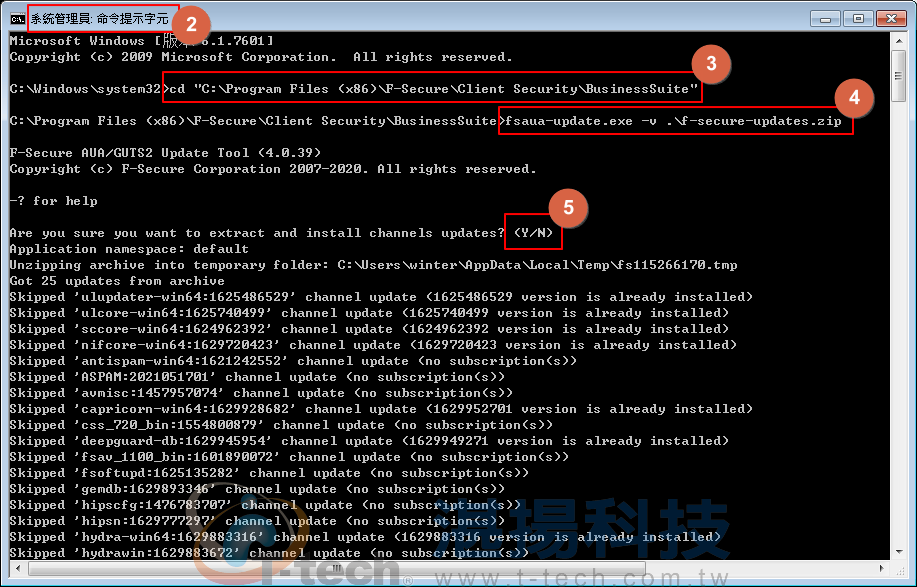Click the 'nifcore-win64:1629720423' skipped line
This screenshot has width=917, height=587.
tap(373, 345)
